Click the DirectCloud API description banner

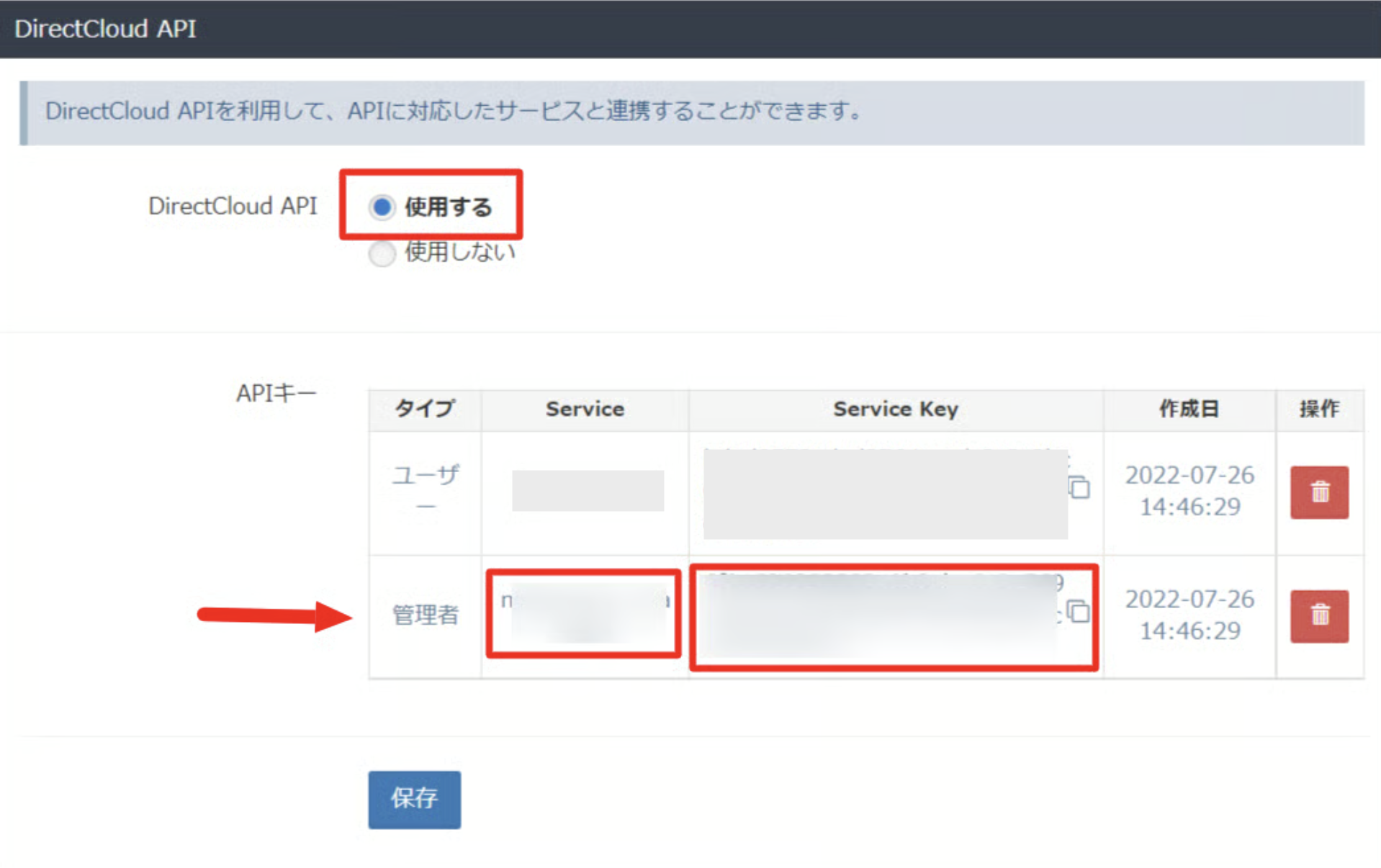click(x=692, y=112)
